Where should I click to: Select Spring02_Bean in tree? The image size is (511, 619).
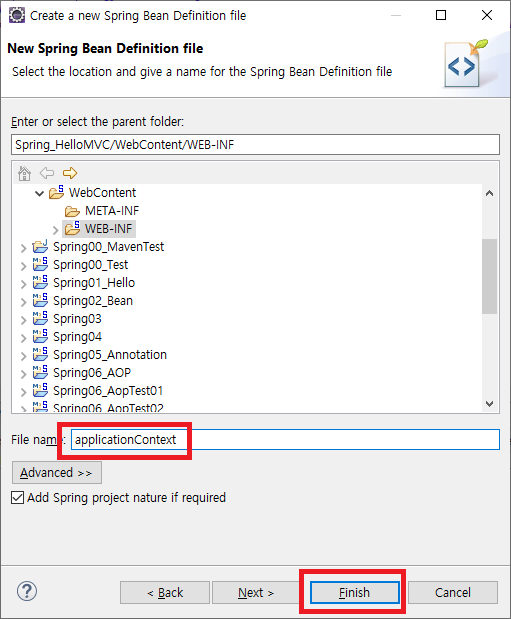[93, 300]
